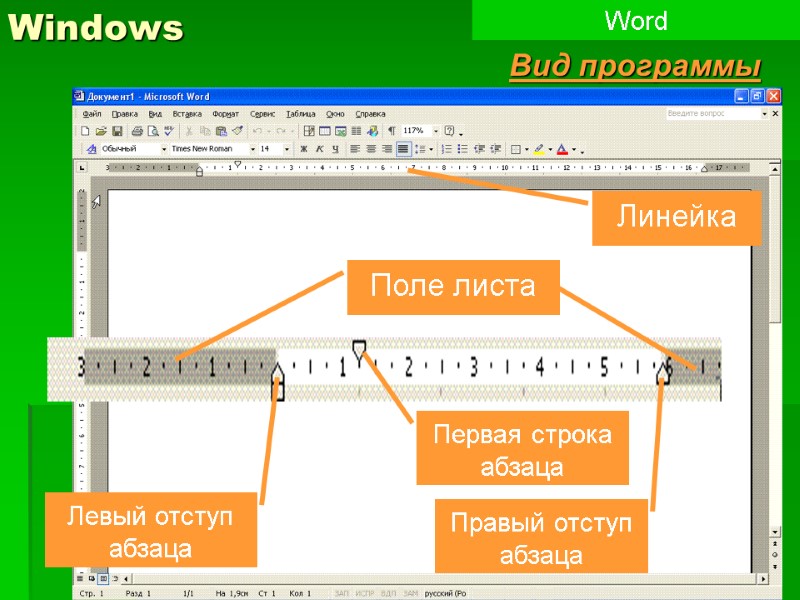Justify the paragraph text
This screenshot has width=800, height=600.
click(403, 149)
